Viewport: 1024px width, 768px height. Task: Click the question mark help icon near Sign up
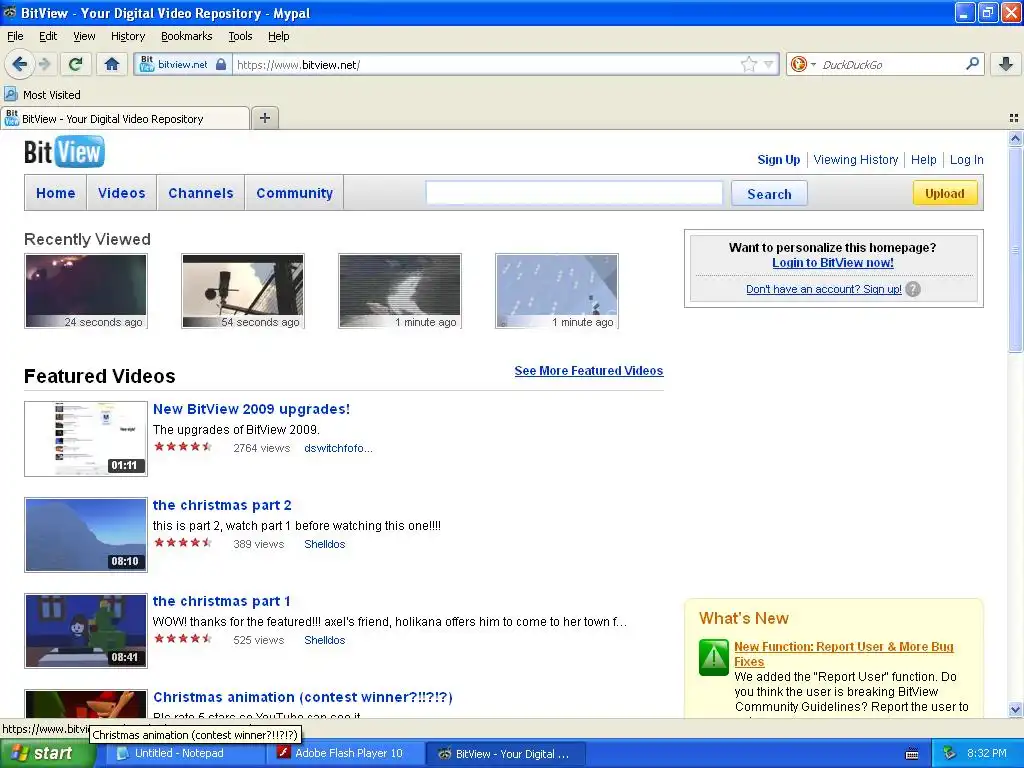[x=913, y=289]
